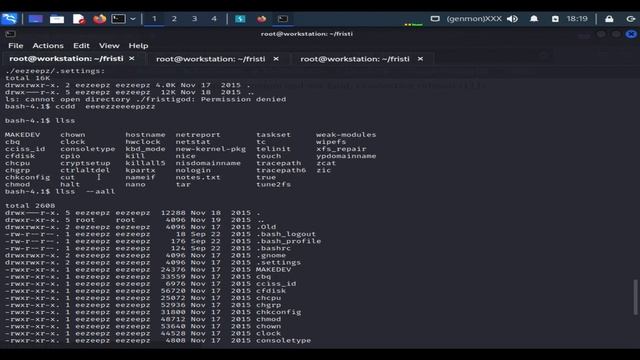Viewport: 640px width, 360px height.
Task: Open the volume control icon
Action: (x=513, y=19)
